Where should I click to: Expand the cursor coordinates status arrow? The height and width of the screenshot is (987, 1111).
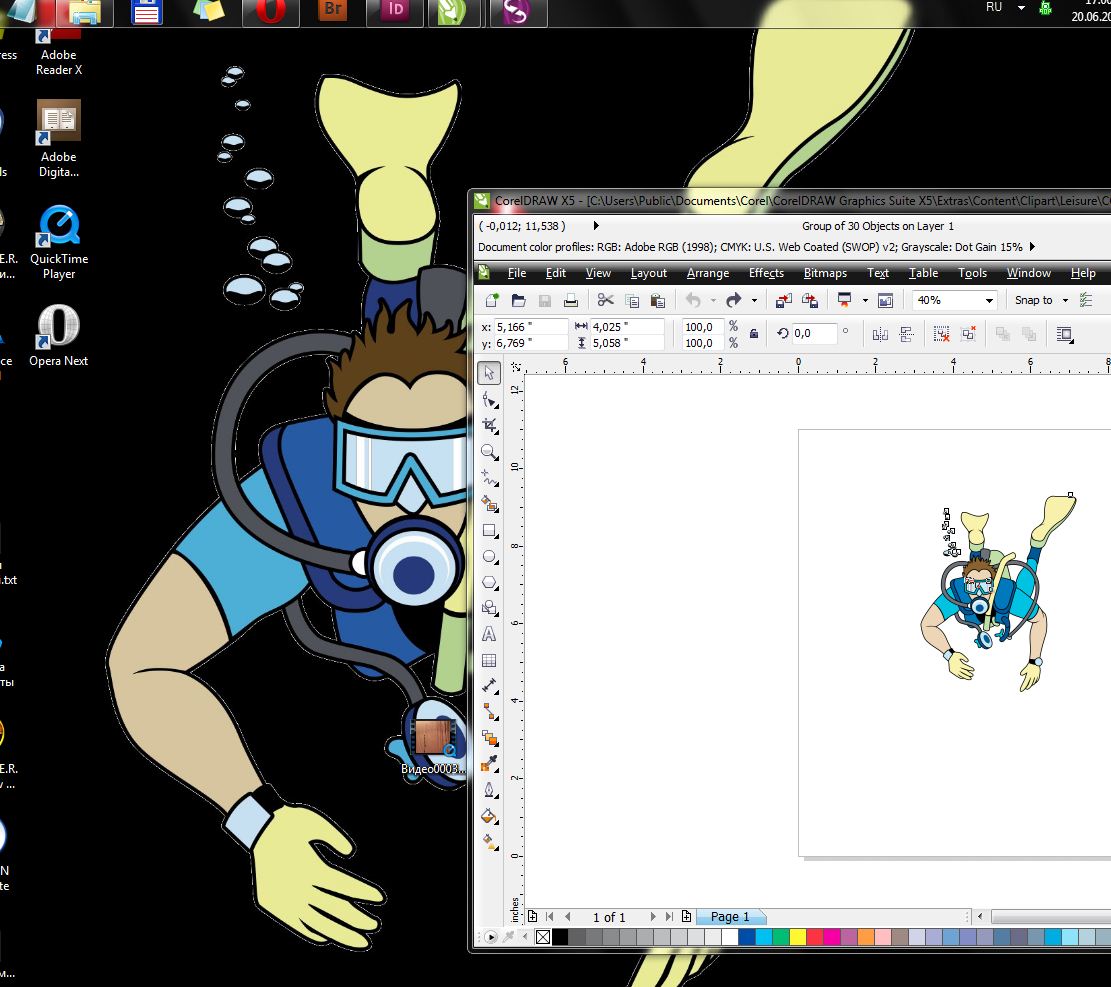tap(596, 226)
